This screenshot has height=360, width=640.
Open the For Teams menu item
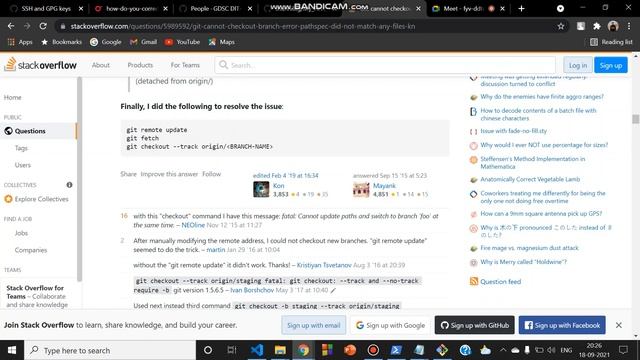coord(185,65)
